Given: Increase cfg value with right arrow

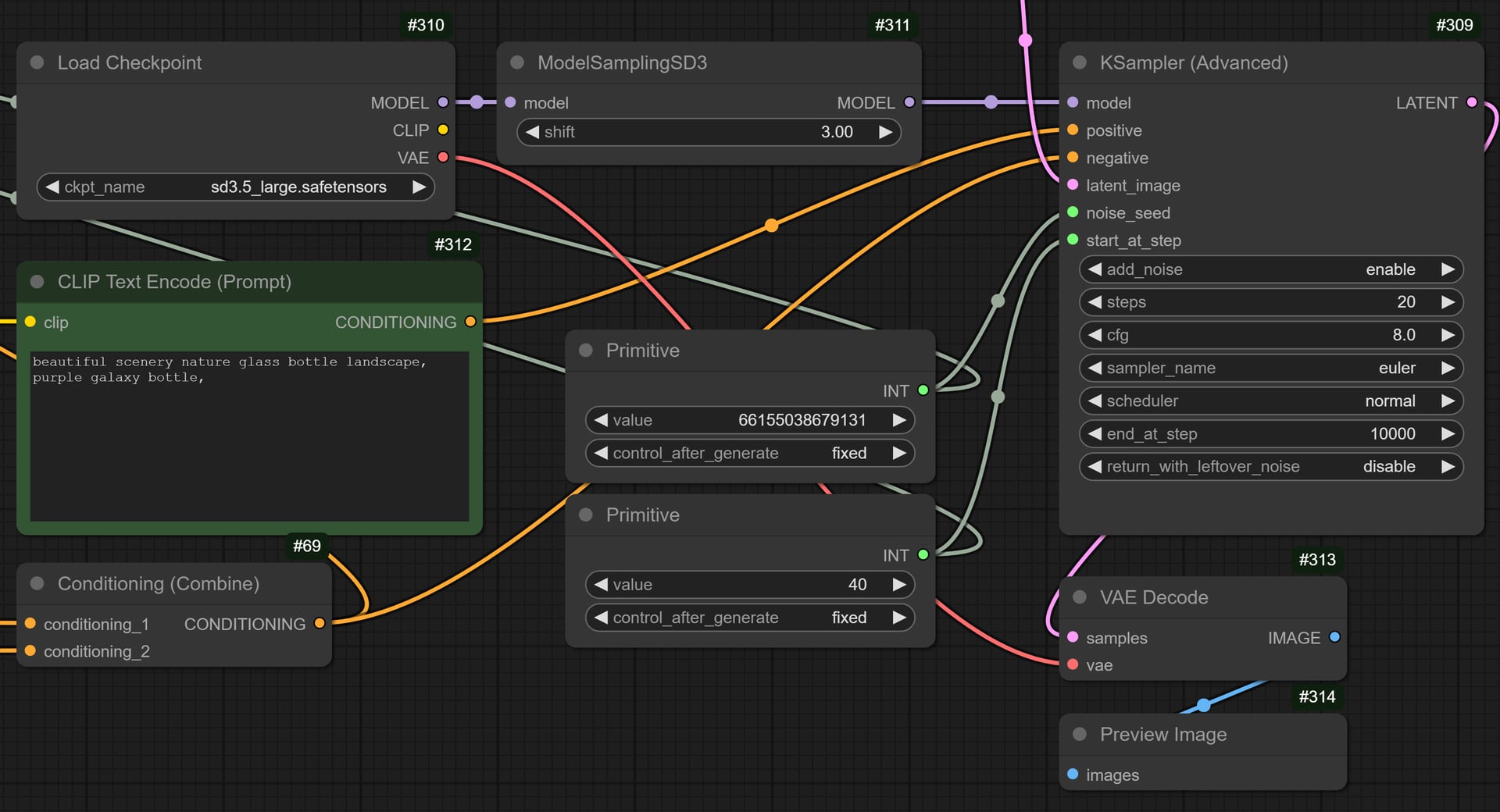Looking at the screenshot, I should pos(1448,335).
